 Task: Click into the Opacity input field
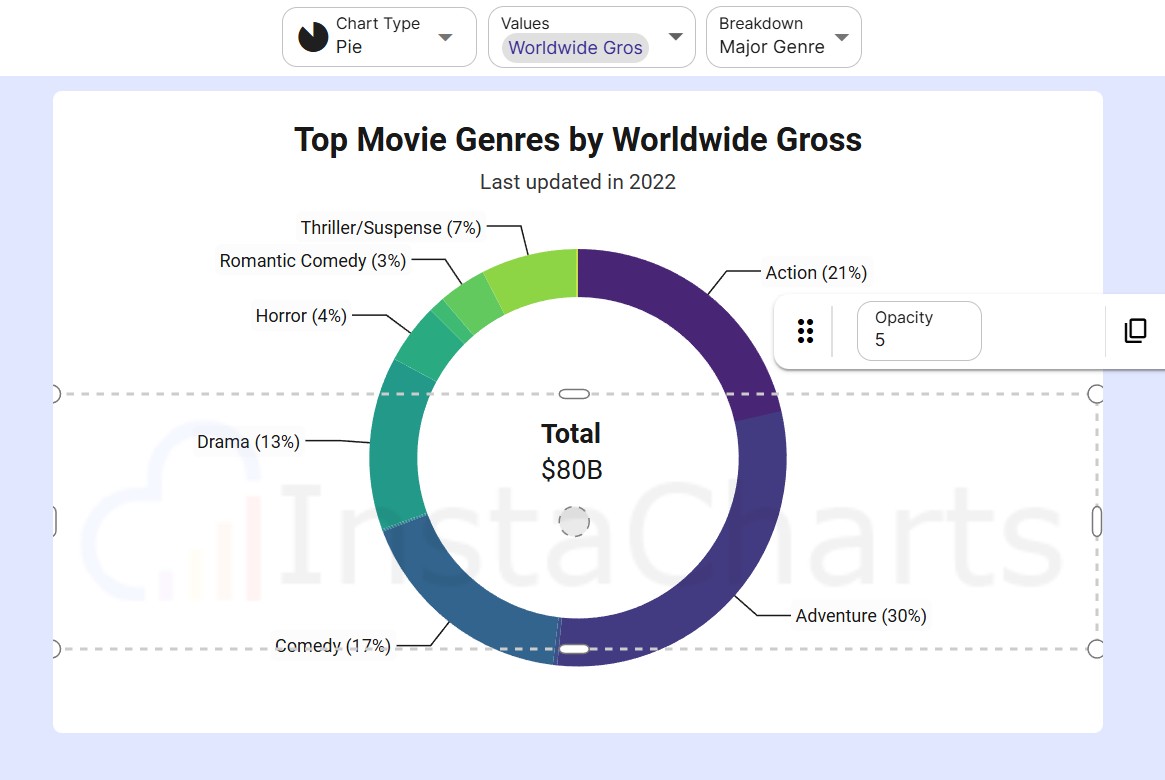click(x=919, y=331)
